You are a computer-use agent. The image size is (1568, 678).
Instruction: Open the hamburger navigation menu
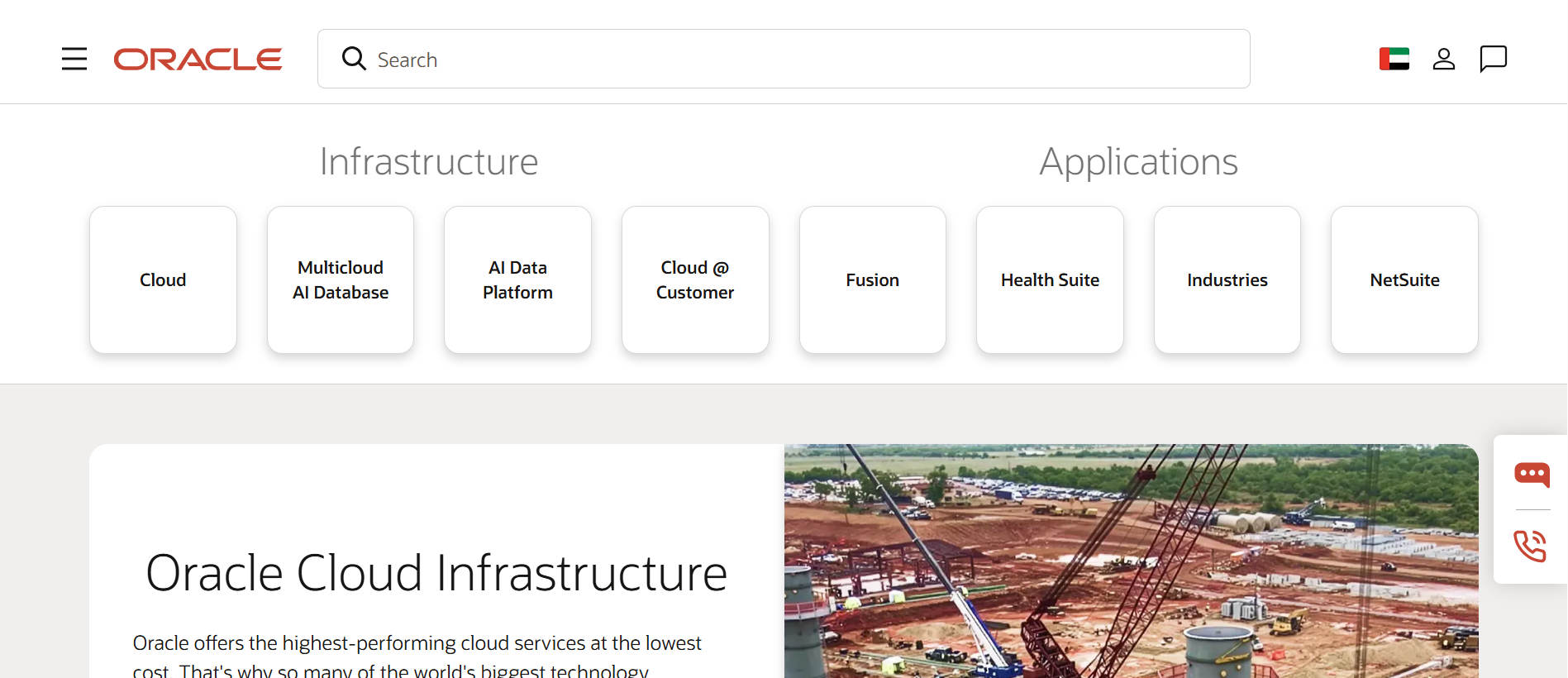[74, 59]
